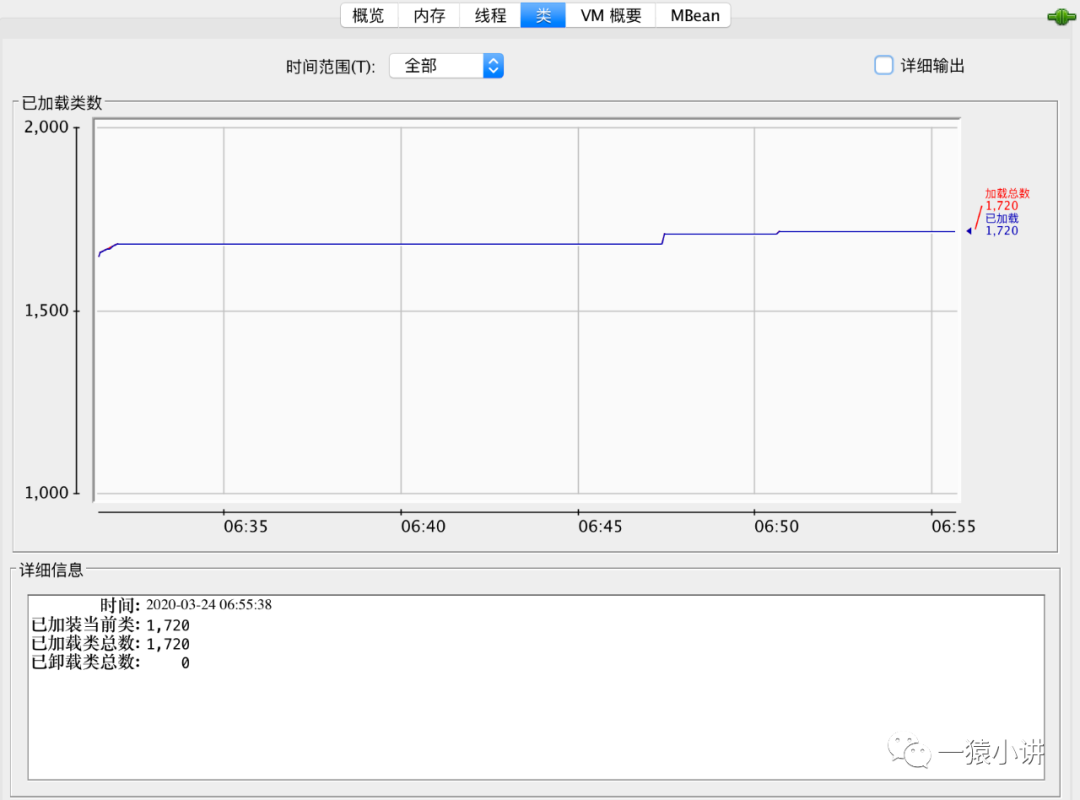Click the 1,500 y-axis label

click(x=46, y=311)
